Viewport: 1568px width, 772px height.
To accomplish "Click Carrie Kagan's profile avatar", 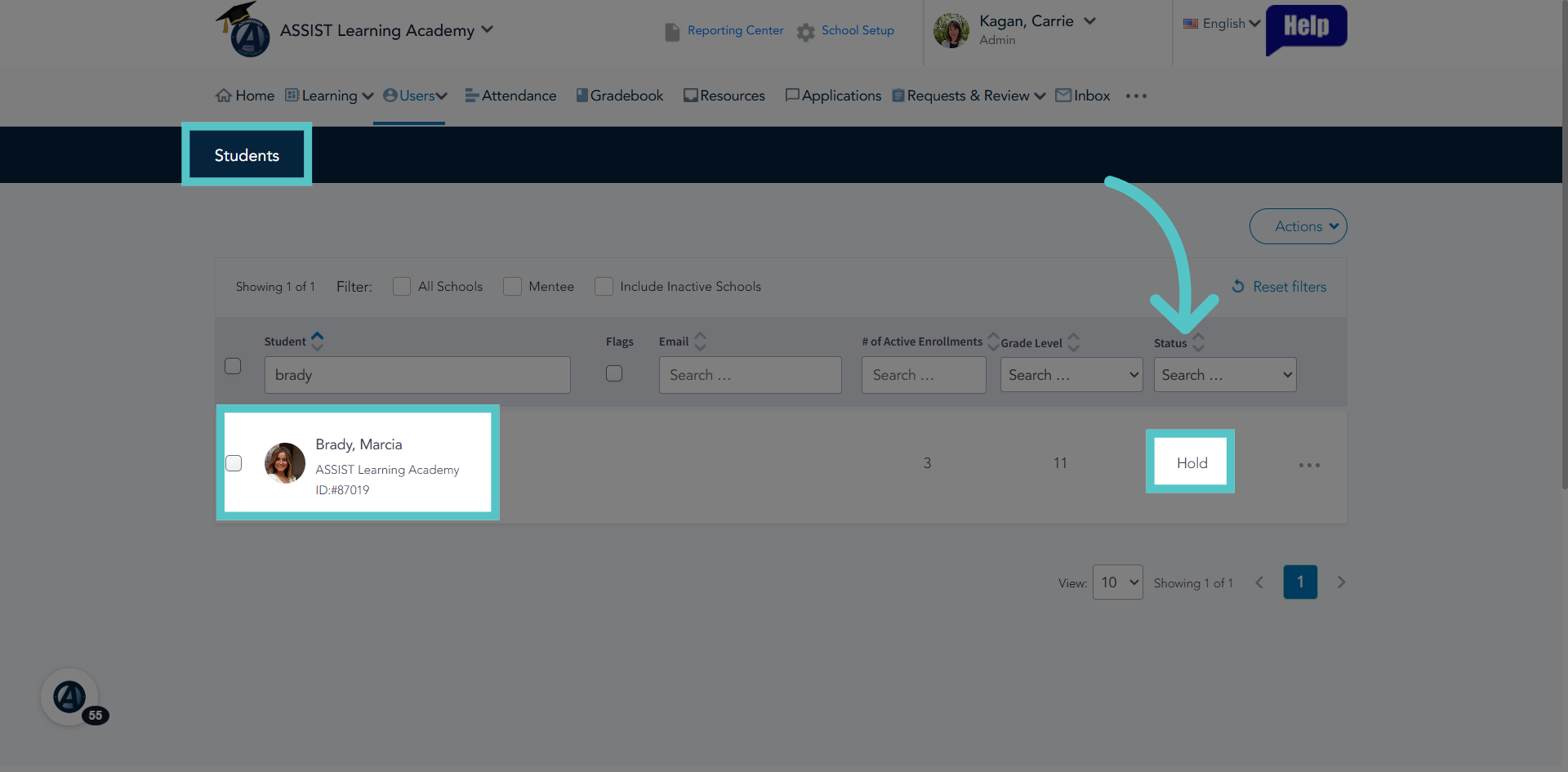I will point(951,31).
